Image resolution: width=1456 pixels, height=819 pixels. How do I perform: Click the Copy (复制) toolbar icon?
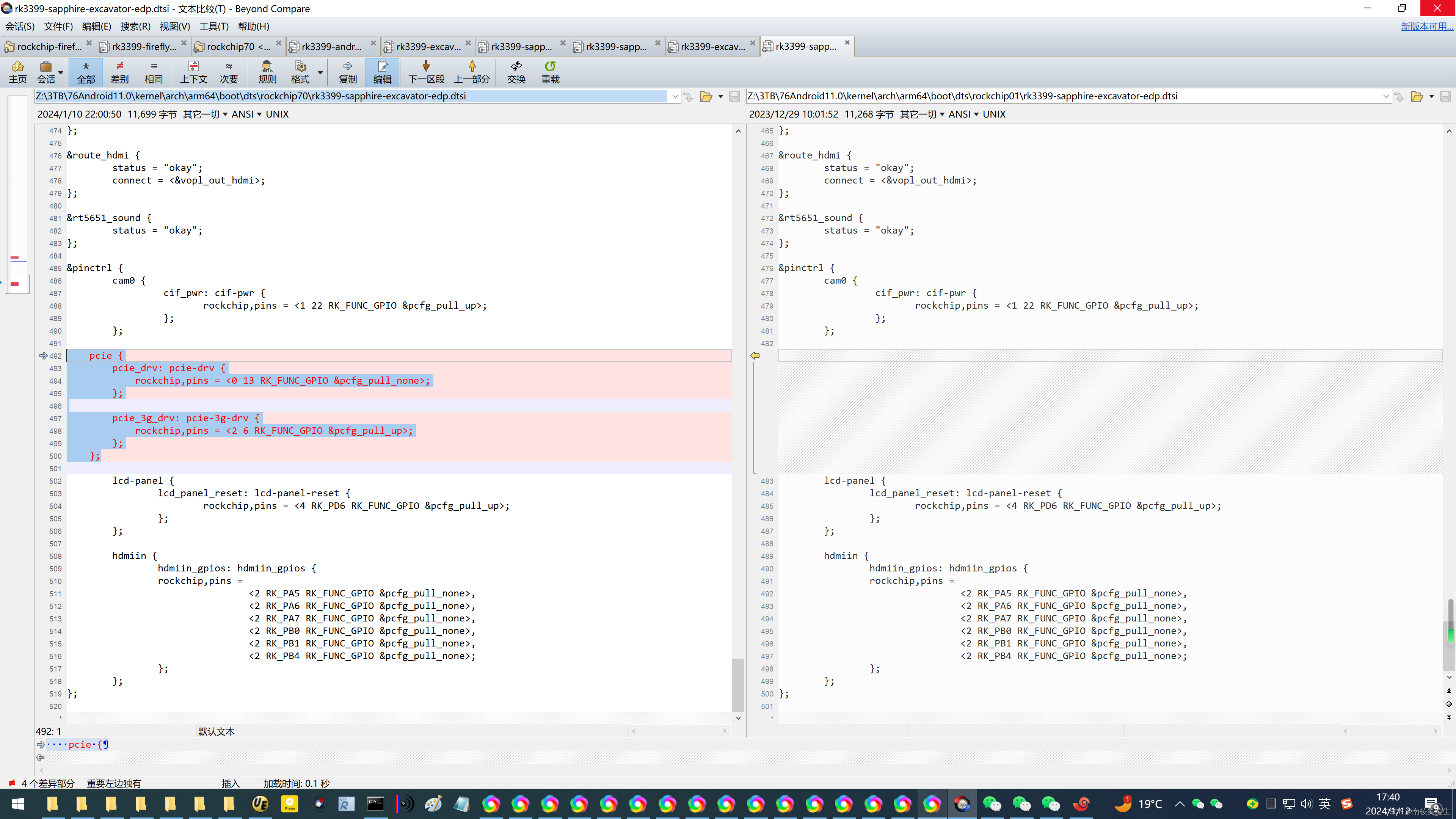coord(348,72)
